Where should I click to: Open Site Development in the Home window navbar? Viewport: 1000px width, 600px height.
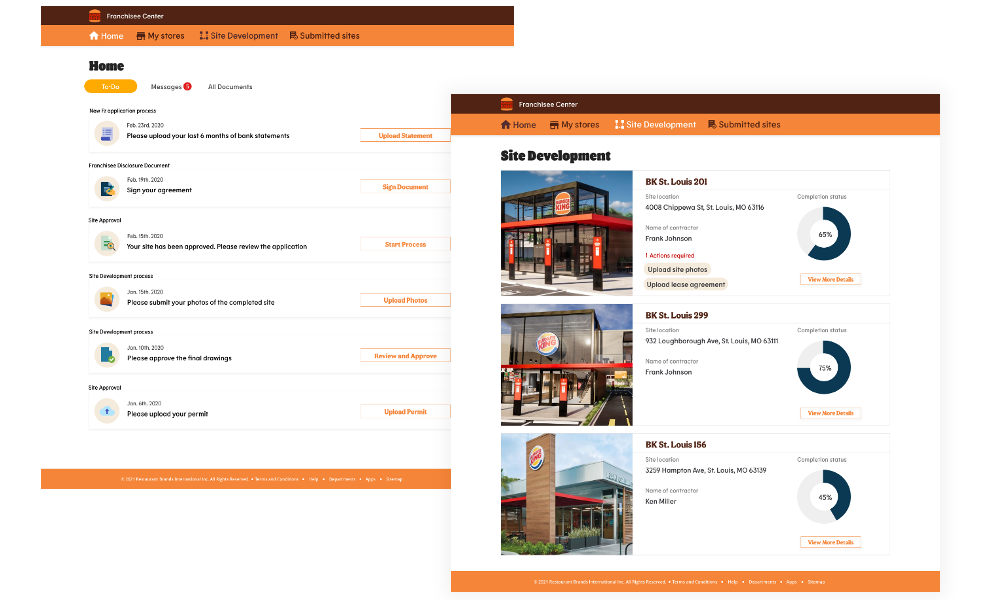pos(239,36)
